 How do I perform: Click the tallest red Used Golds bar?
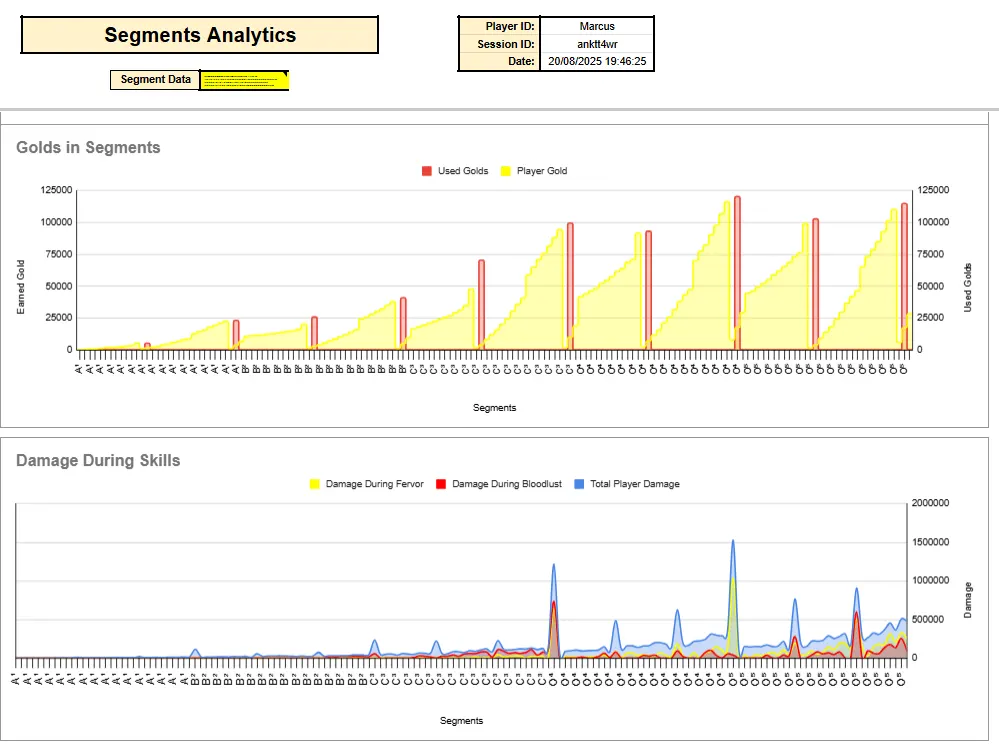click(x=737, y=270)
